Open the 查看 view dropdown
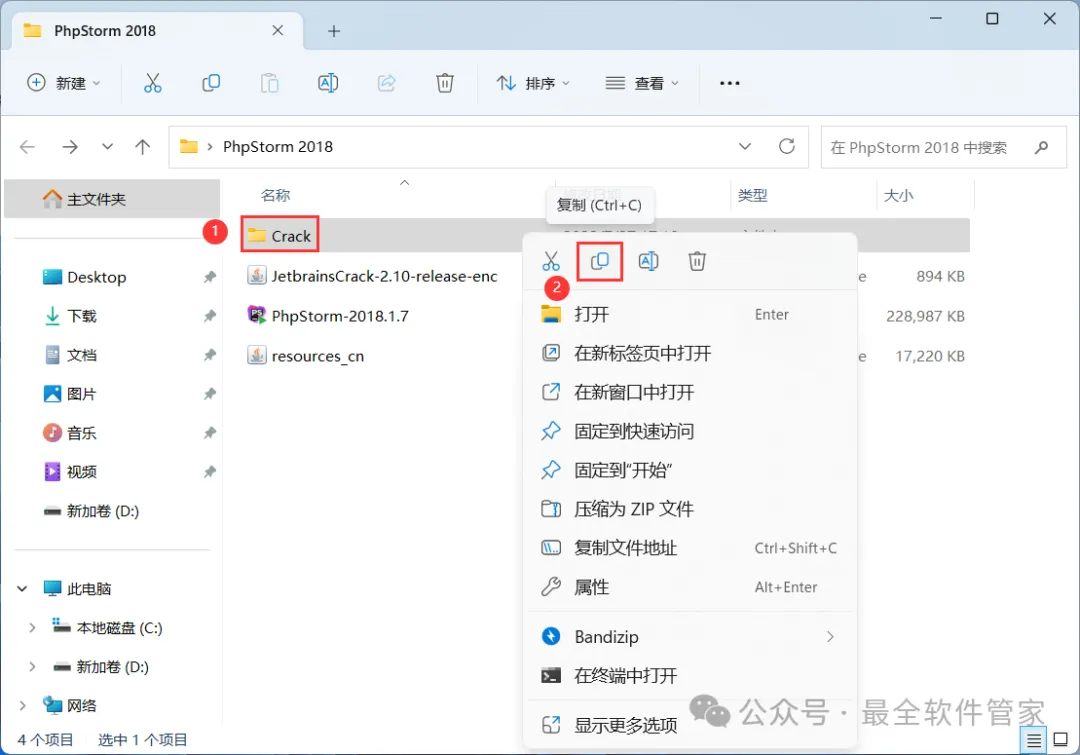The width and height of the screenshot is (1080, 755). (642, 83)
